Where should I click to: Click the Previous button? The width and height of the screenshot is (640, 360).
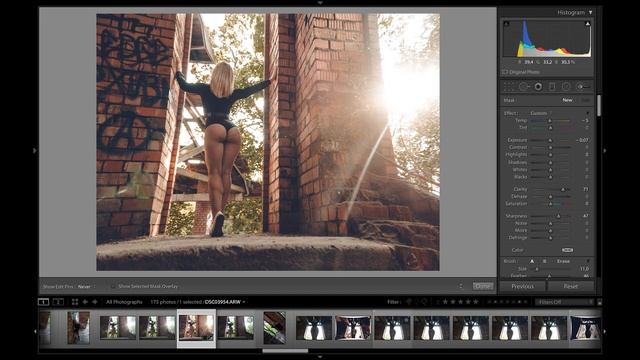tap(522, 287)
